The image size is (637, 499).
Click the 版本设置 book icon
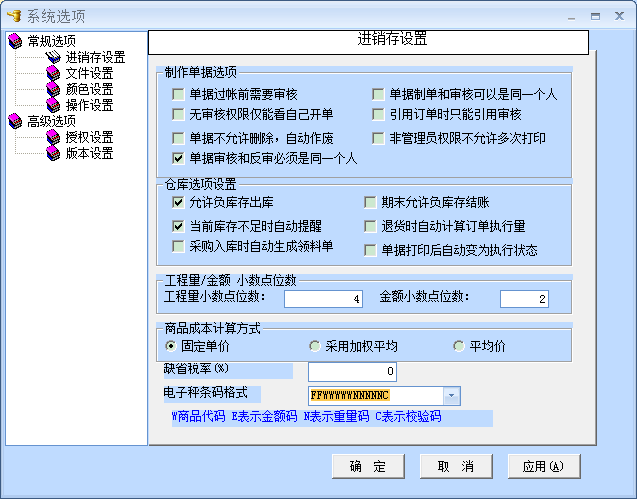pos(53,153)
